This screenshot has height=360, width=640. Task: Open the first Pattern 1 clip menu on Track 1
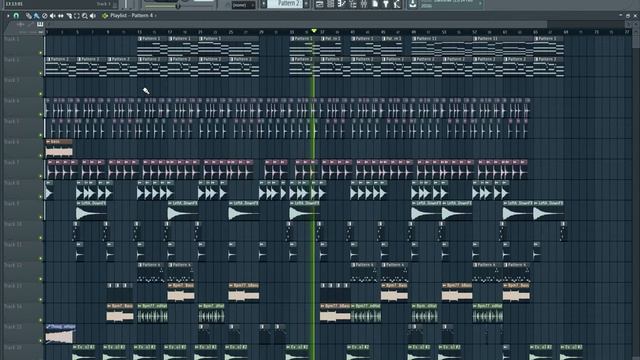click(140, 39)
